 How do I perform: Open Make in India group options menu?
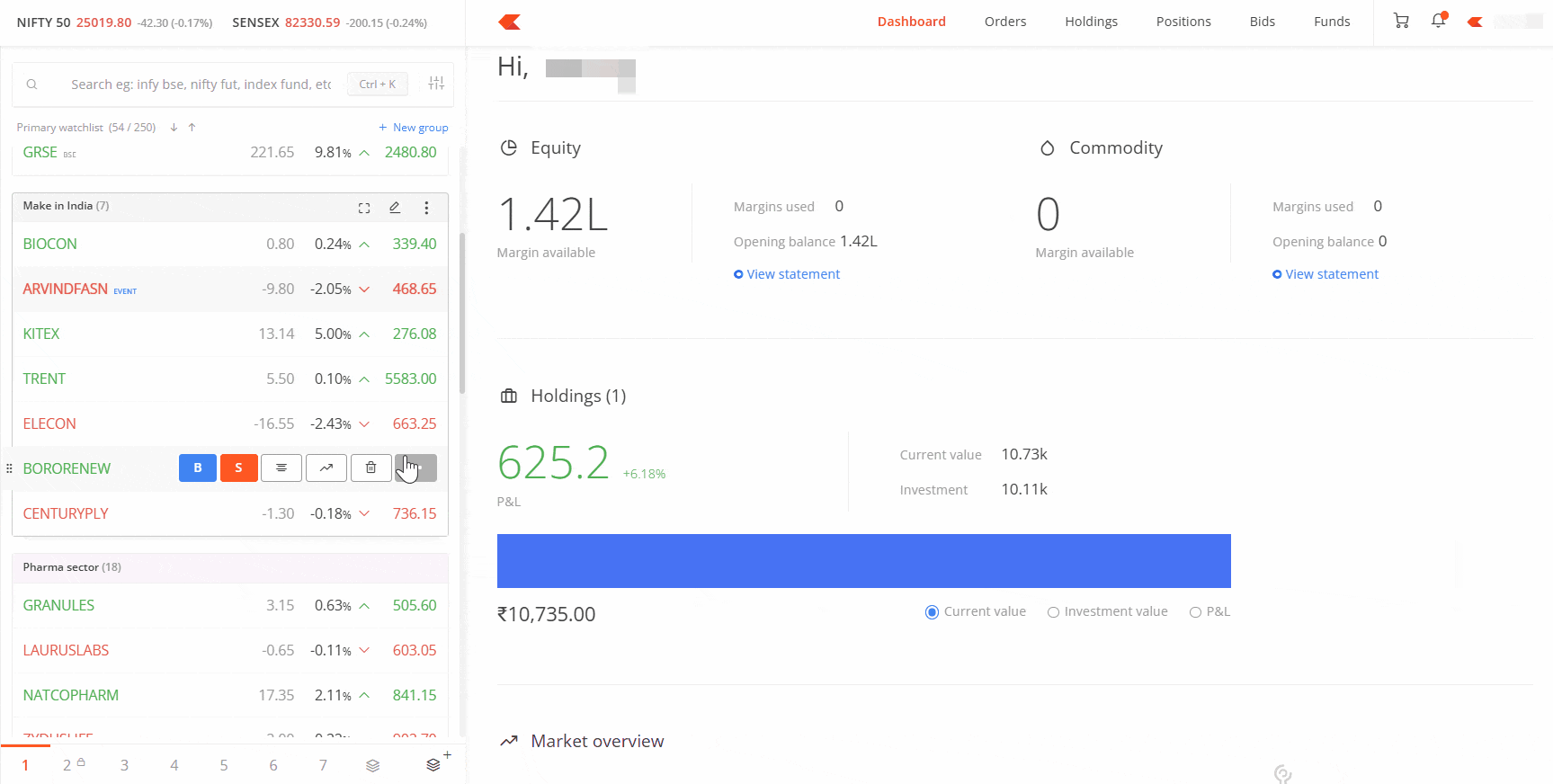(x=426, y=208)
